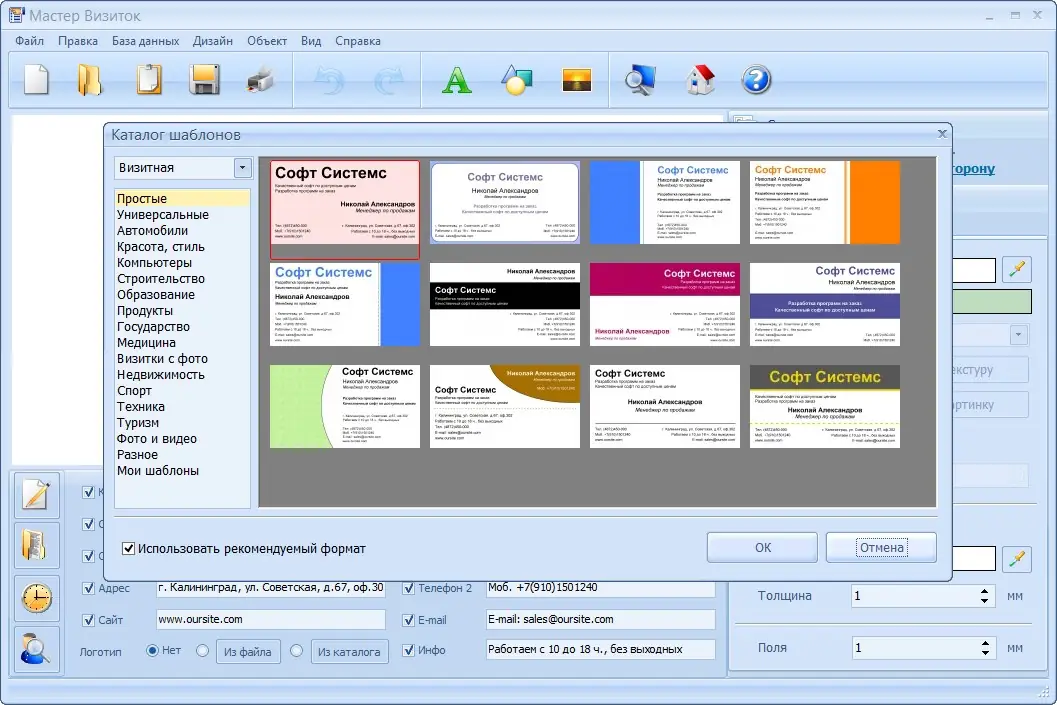Open the База данных menu

145,41
